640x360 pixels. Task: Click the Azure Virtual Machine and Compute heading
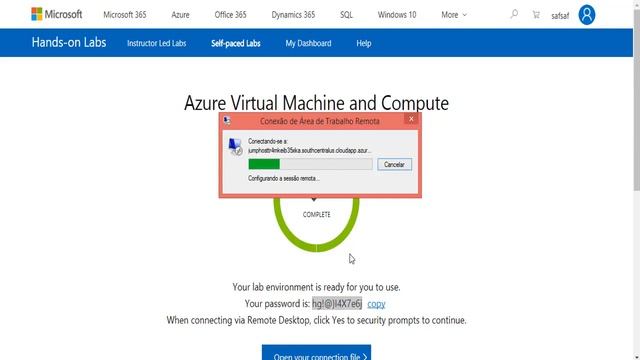click(x=316, y=103)
